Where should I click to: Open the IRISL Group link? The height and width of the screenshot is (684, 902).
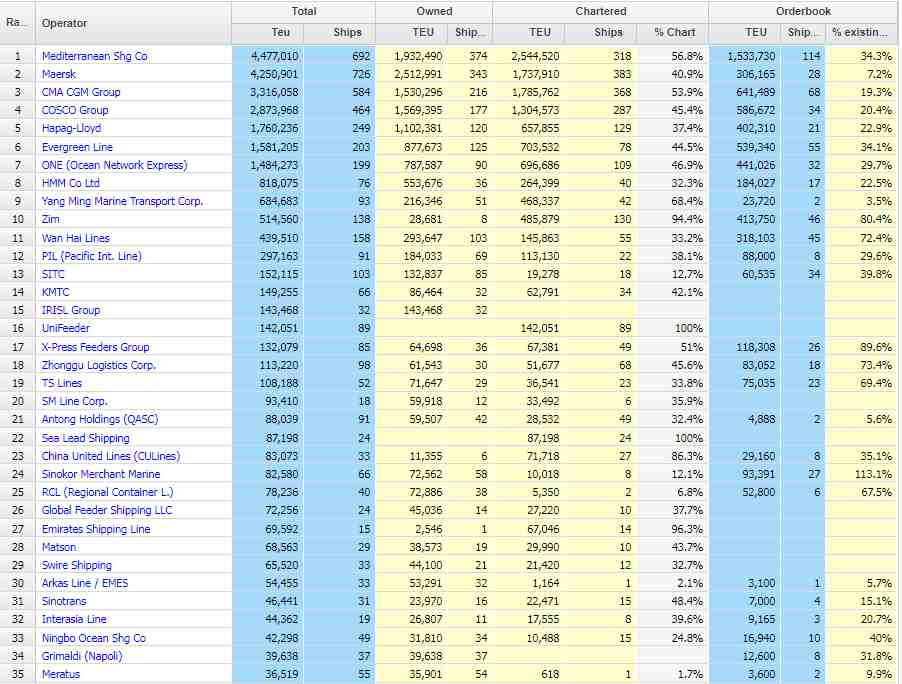click(x=71, y=309)
